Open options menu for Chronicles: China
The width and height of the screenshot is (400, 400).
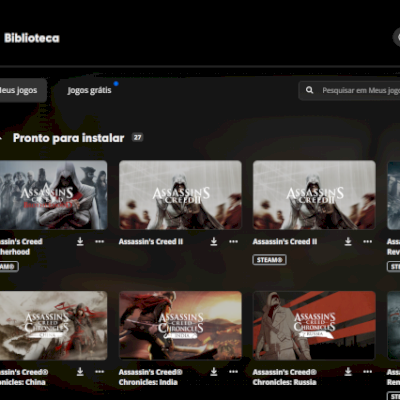100,371
